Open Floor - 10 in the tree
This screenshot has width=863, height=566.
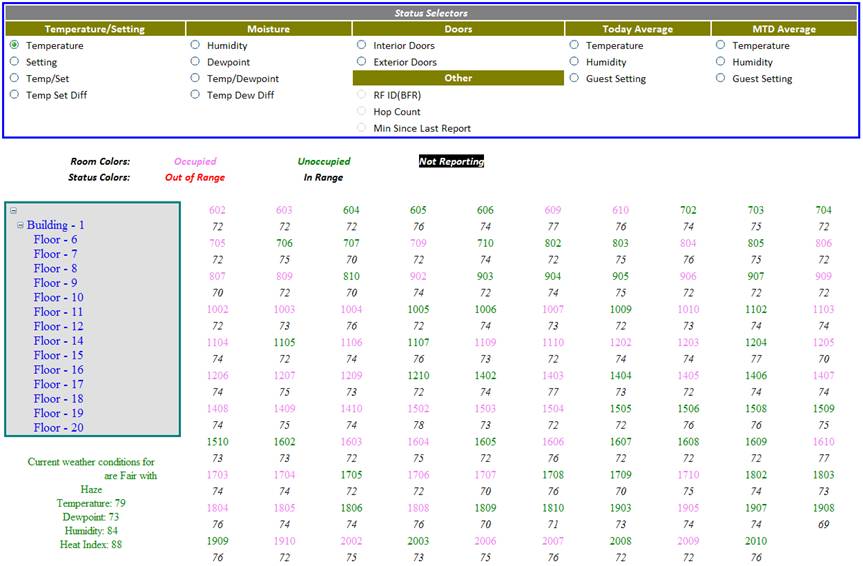(x=58, y=297)
